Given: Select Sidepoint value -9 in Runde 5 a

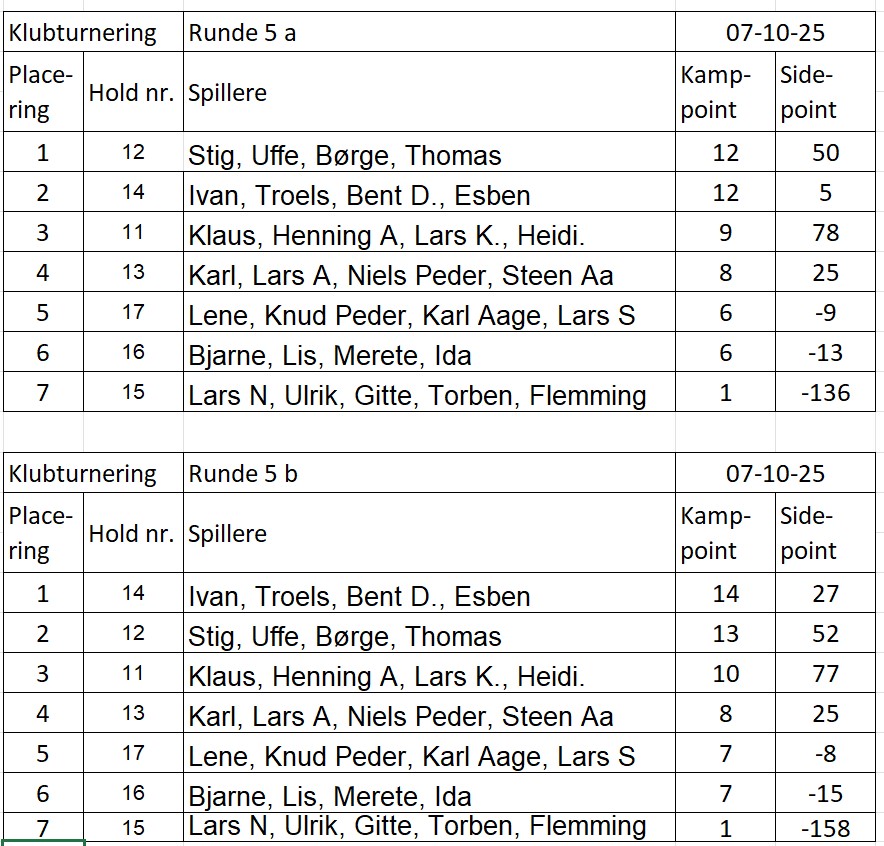Looking at the screenshot, I should pos(825,312).
